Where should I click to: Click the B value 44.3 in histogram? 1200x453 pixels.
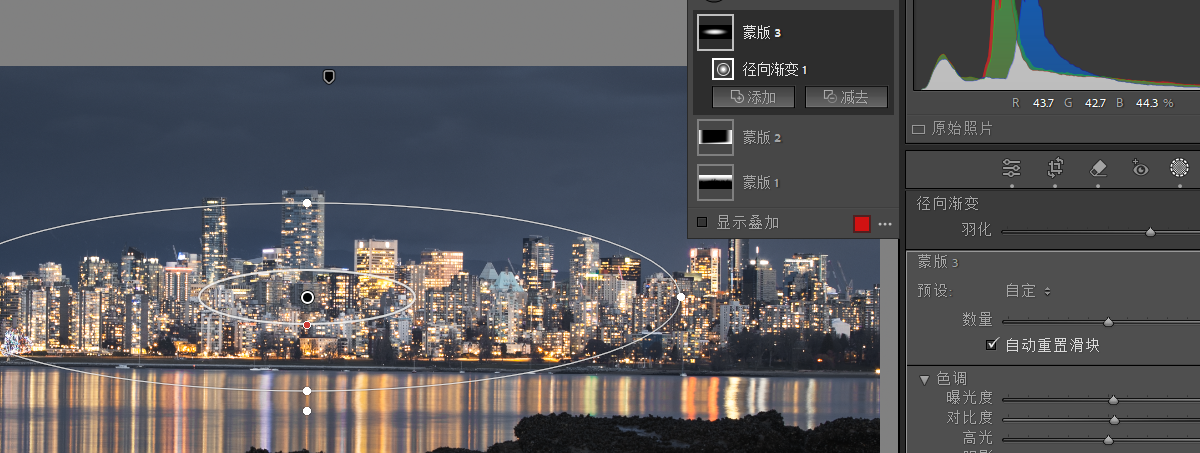1146,102
